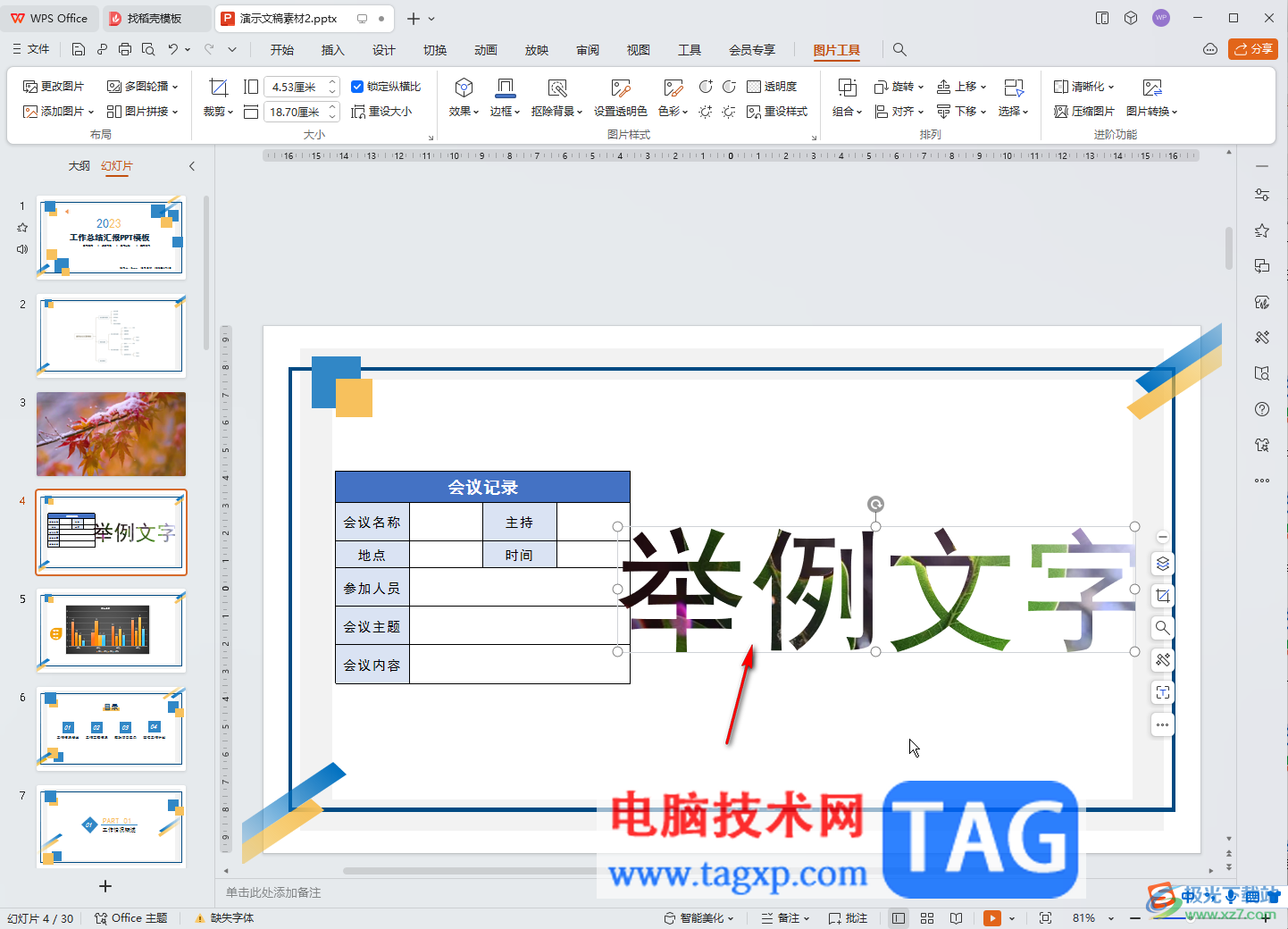The image size is (1288, 929).
Task: Click Reset style (重设样式) button
Action: 777,112
